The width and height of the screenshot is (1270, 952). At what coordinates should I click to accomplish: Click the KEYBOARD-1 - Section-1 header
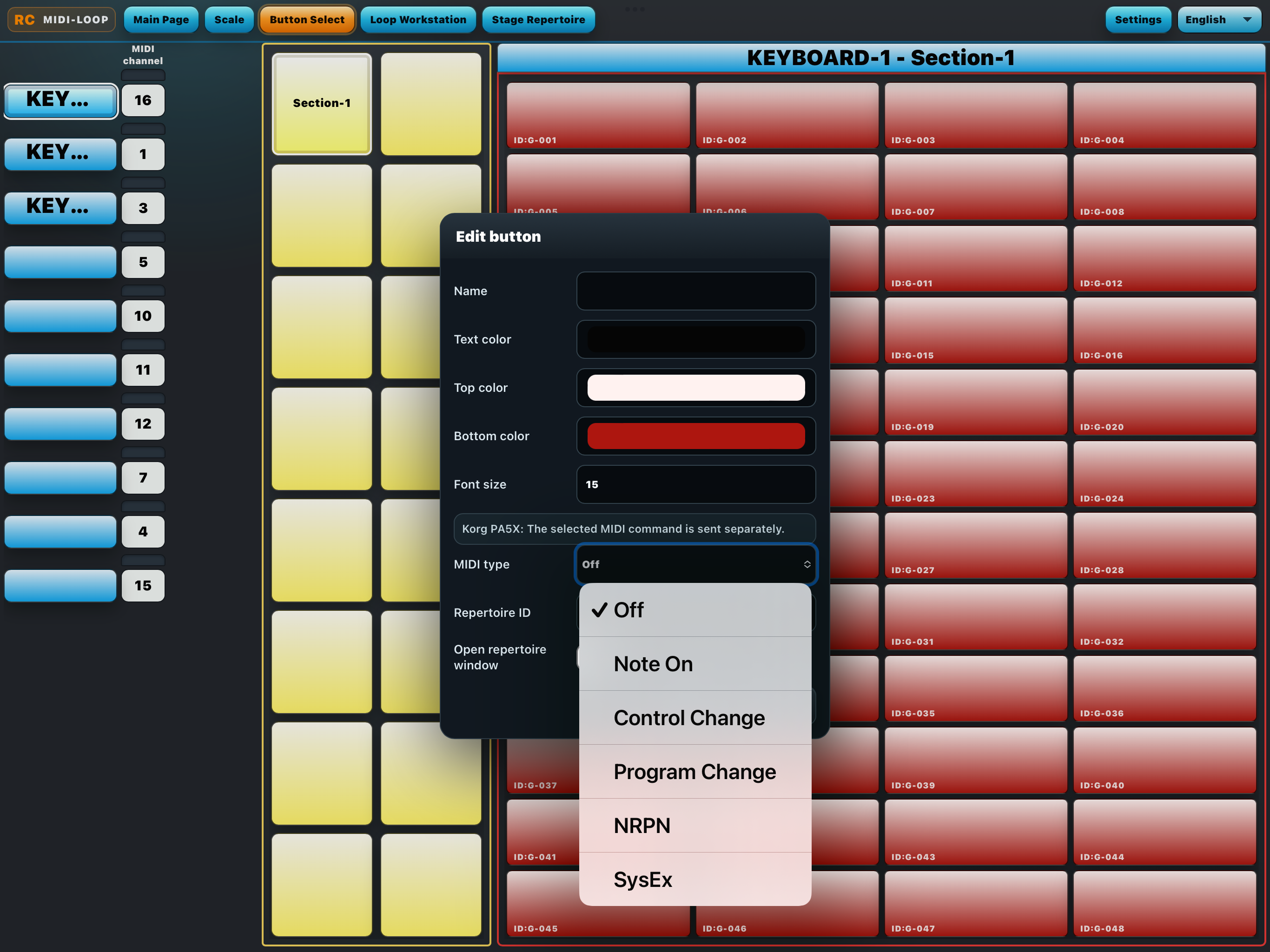click(881, 58)
